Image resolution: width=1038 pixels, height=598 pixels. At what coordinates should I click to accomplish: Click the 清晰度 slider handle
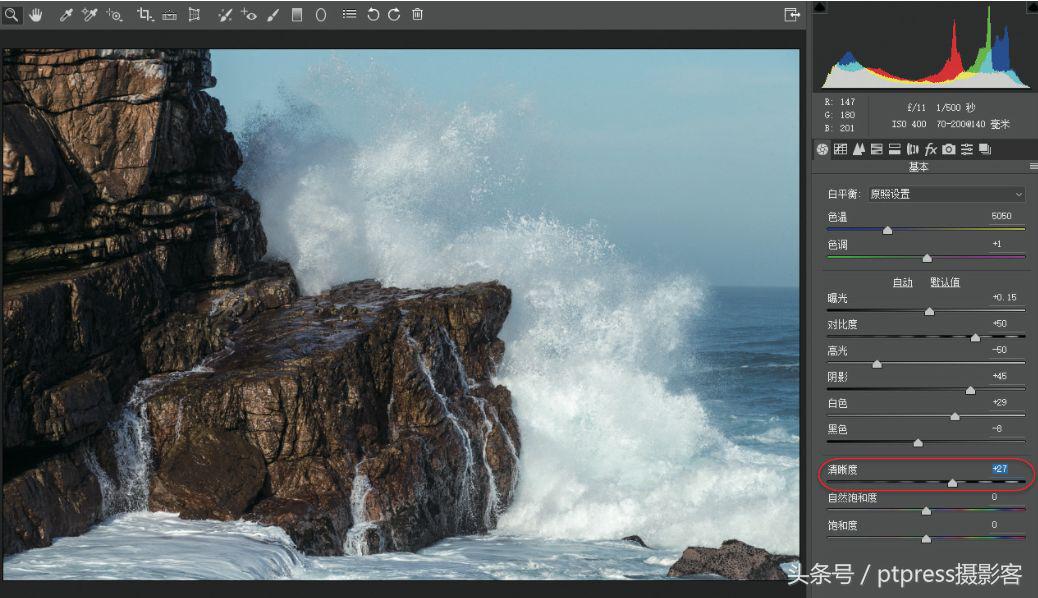point(952,483)
